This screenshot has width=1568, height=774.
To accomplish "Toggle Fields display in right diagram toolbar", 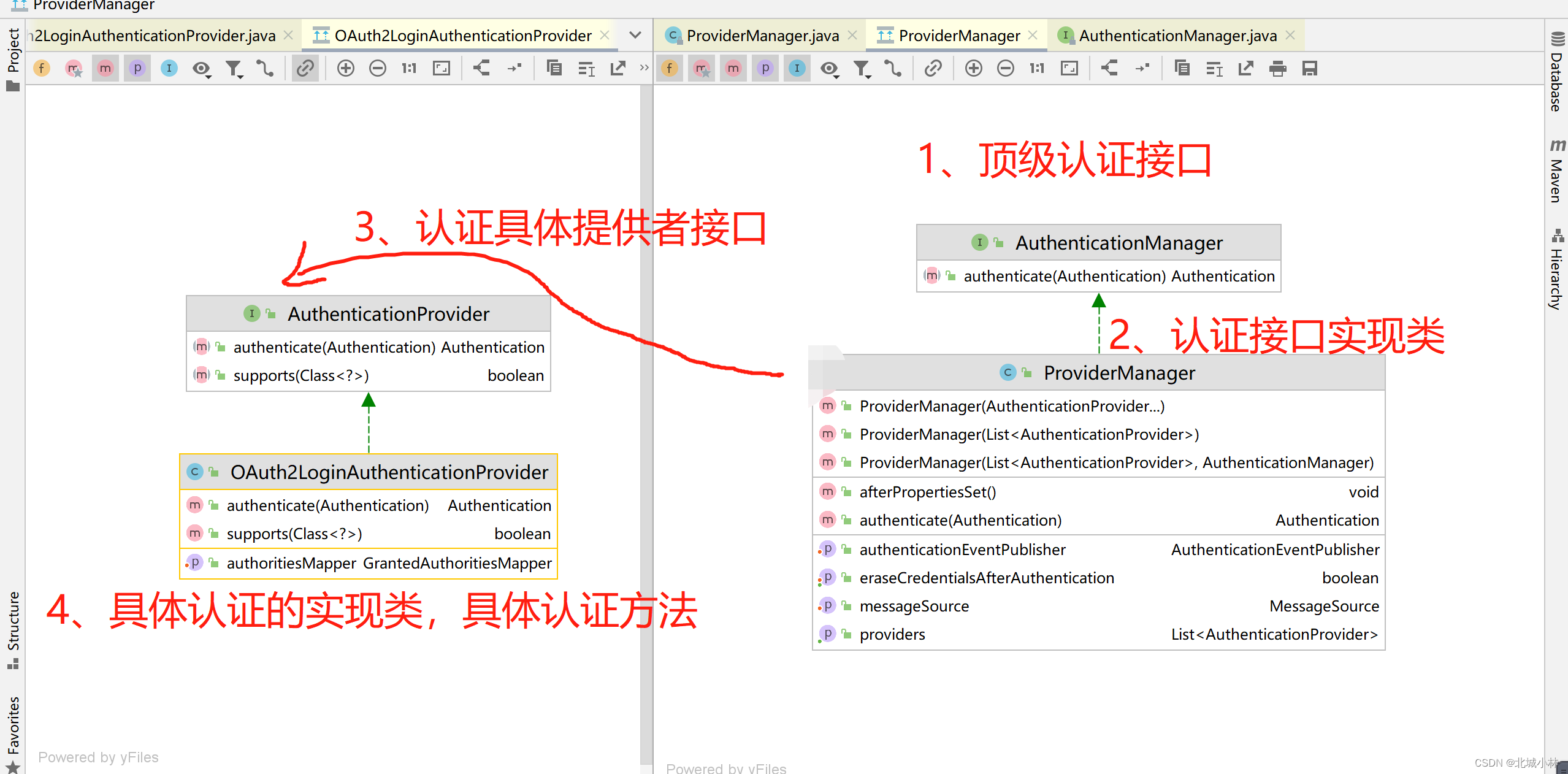I will [x=670, y=68].
